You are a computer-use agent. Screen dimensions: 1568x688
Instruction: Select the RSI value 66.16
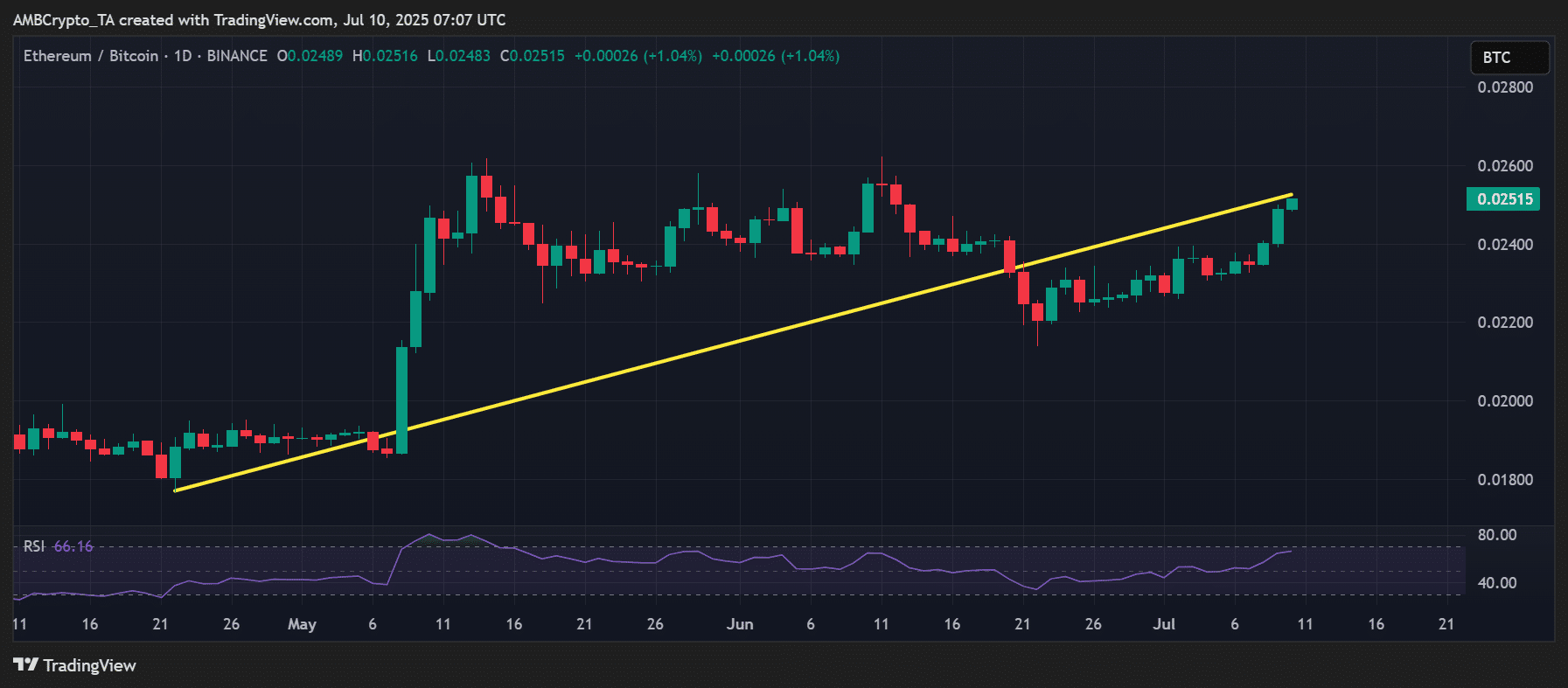73,546
